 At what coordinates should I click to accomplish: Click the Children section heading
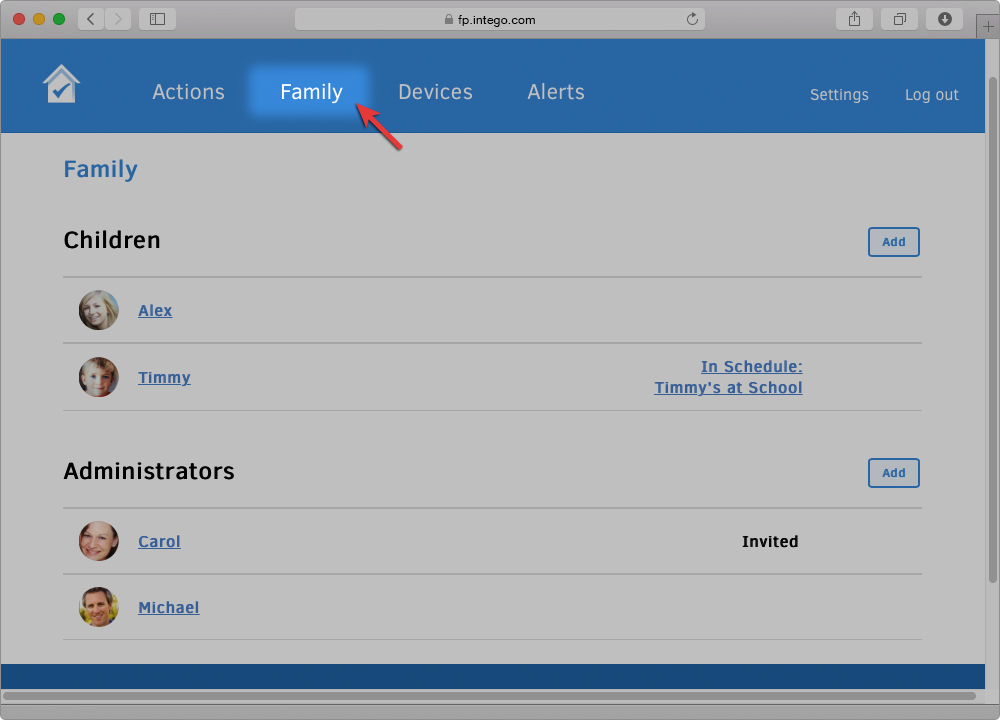(112, 240)
